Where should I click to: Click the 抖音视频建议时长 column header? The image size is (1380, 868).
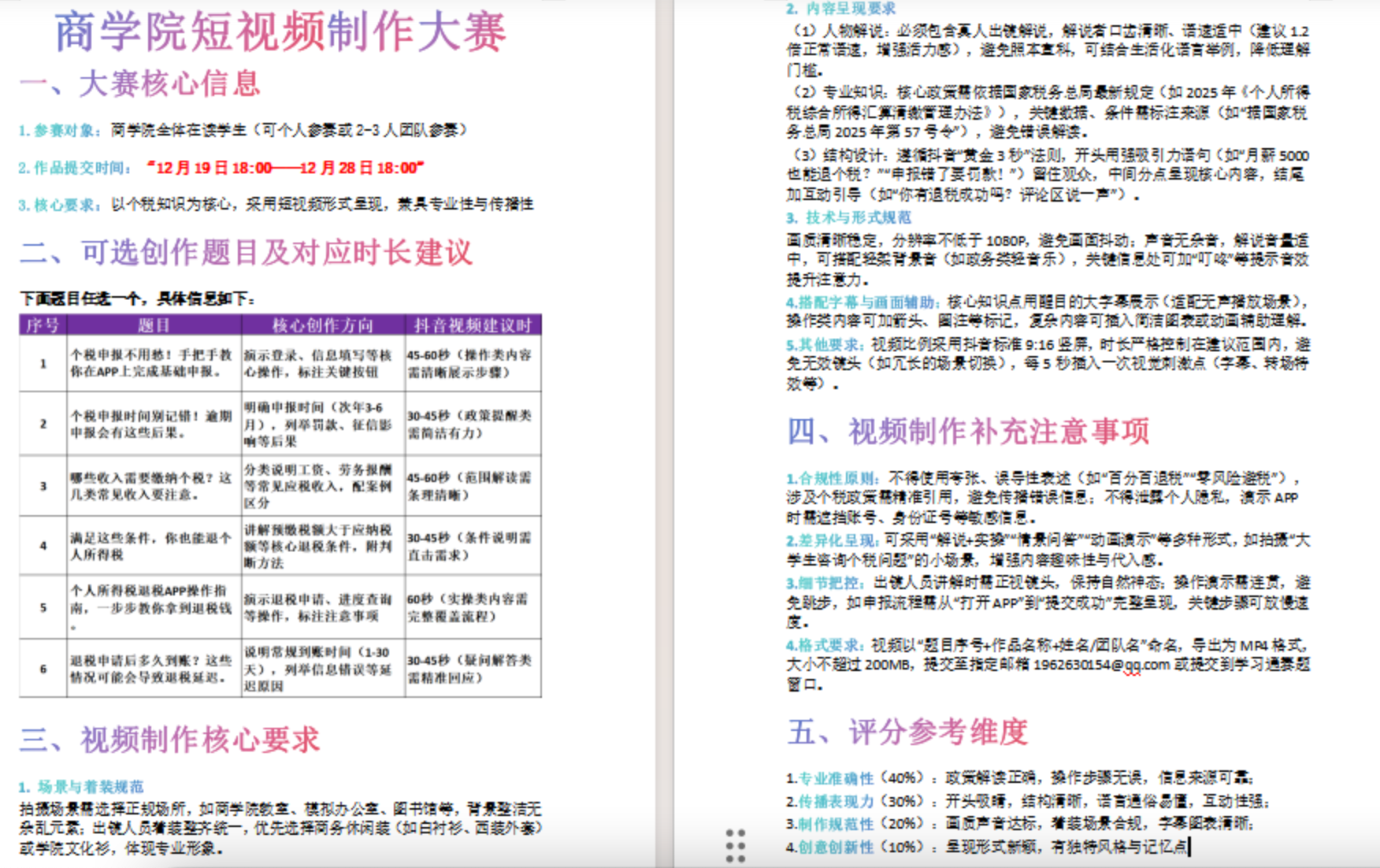pos(473,325)
